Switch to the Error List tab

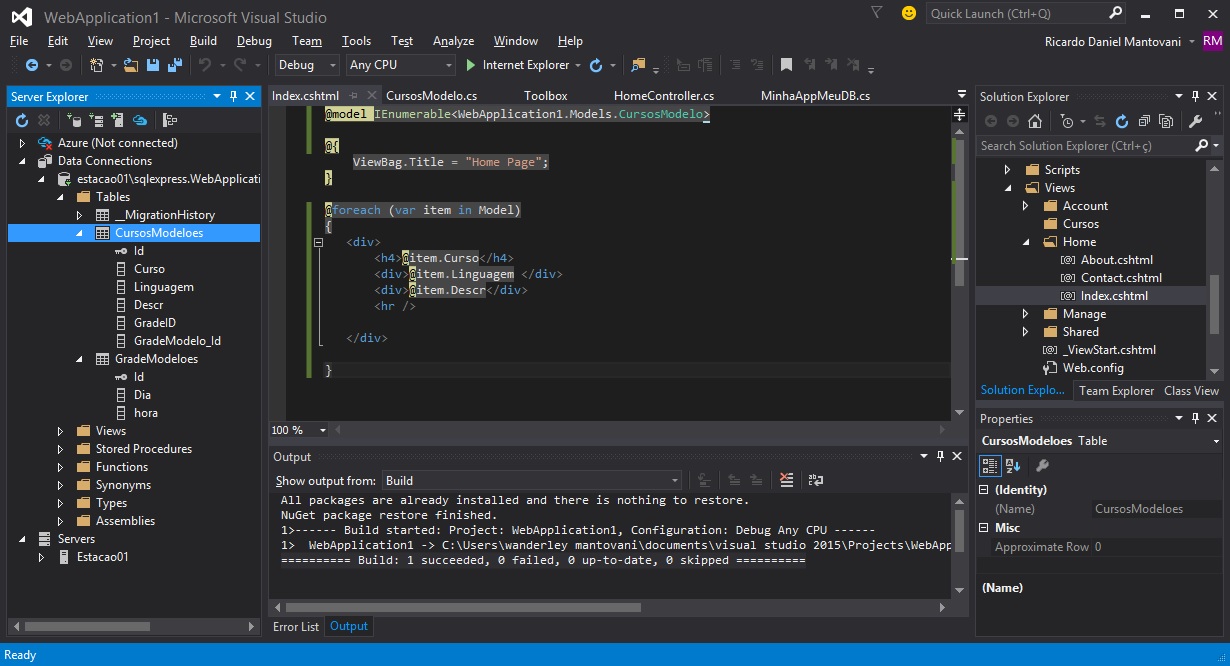click(x=296, y=627)
